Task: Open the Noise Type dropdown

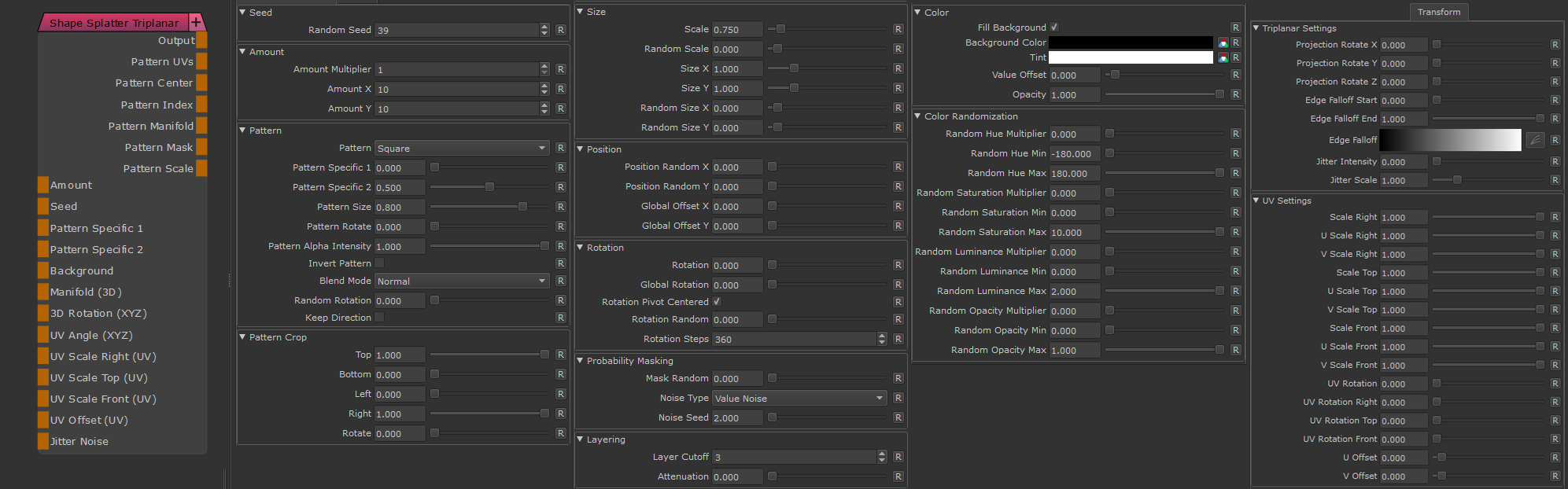Action: tap(799, 398)
